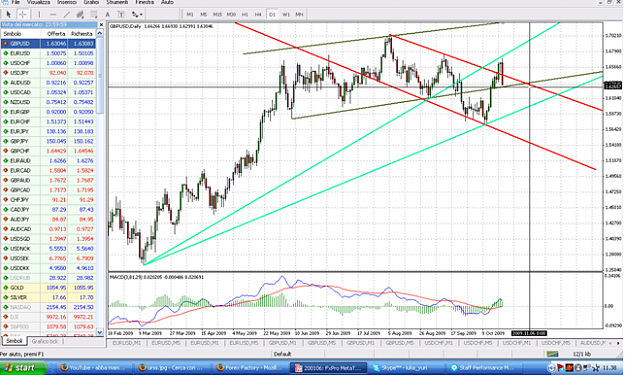Choose the Fibonacci Retracement tool
The height and width of the screenshot is (376, 625).
point(94,14)
